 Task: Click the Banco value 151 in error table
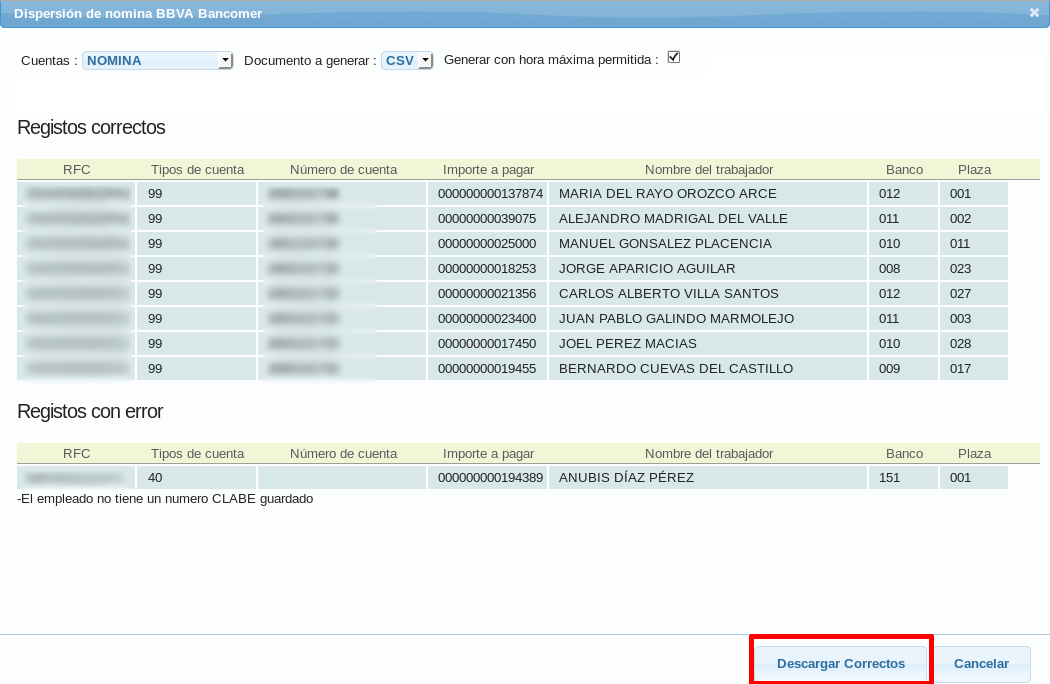pyautogui.click(x=890, y=477)
